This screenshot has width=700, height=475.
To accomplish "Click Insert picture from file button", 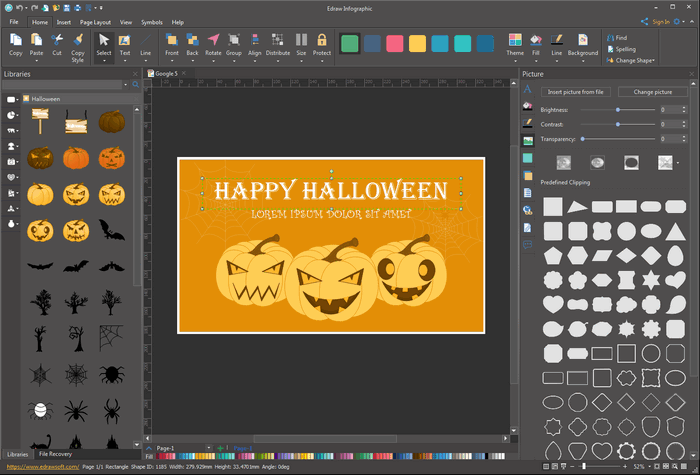I will 574,91.
